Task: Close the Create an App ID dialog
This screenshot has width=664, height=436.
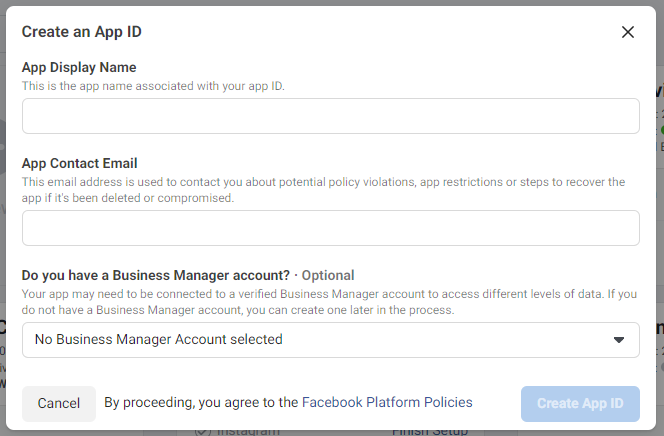Action: tap(628, 32)
